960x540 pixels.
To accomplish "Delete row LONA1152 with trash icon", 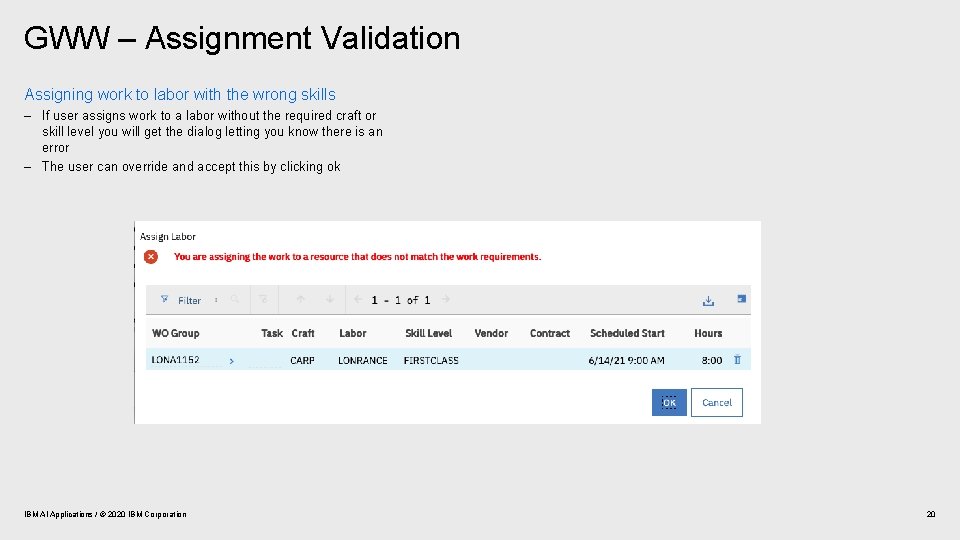I will coord(737,360).
